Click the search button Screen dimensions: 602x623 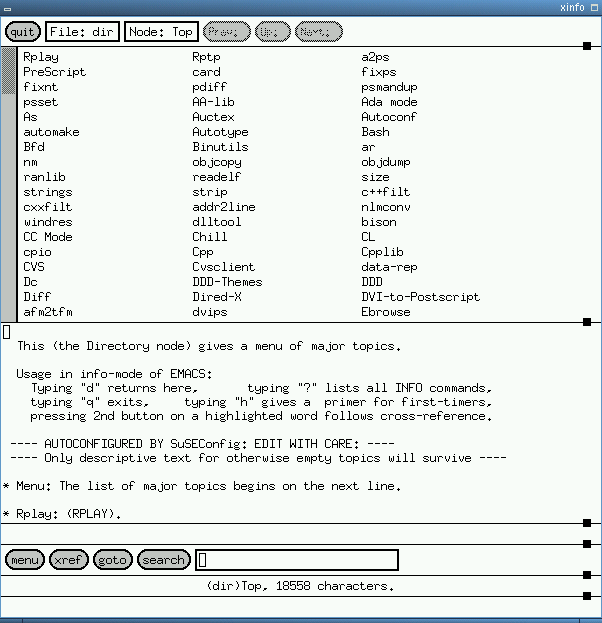pyautogui.click(x=163, y=560)
